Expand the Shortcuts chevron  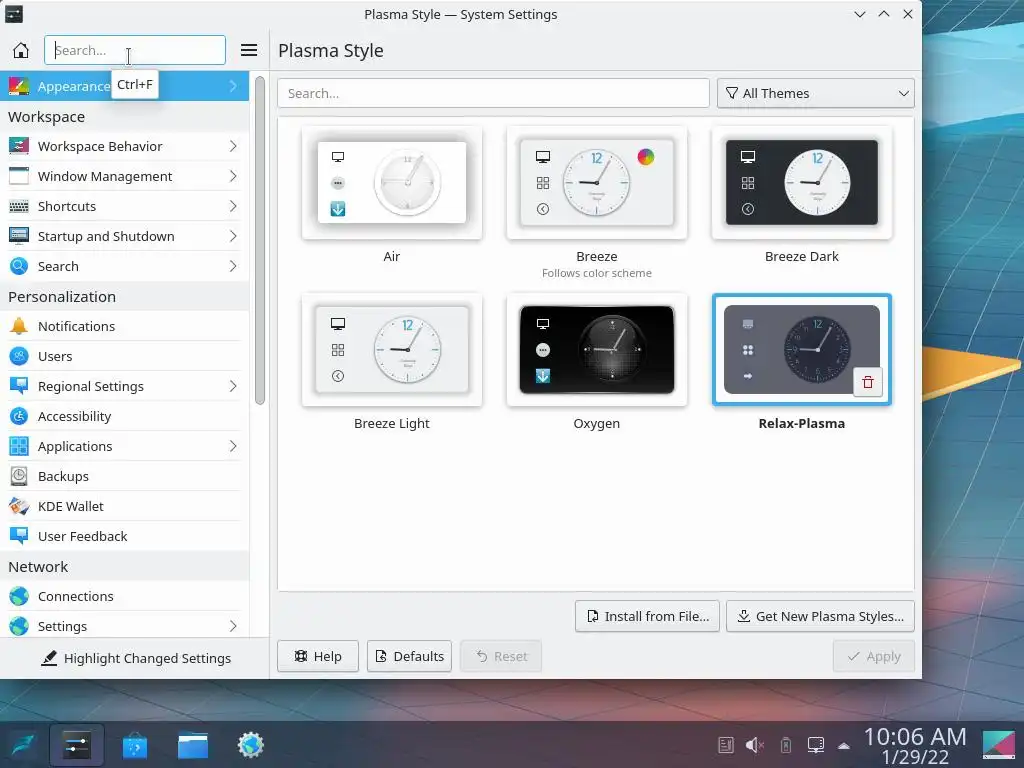[233, 206]
